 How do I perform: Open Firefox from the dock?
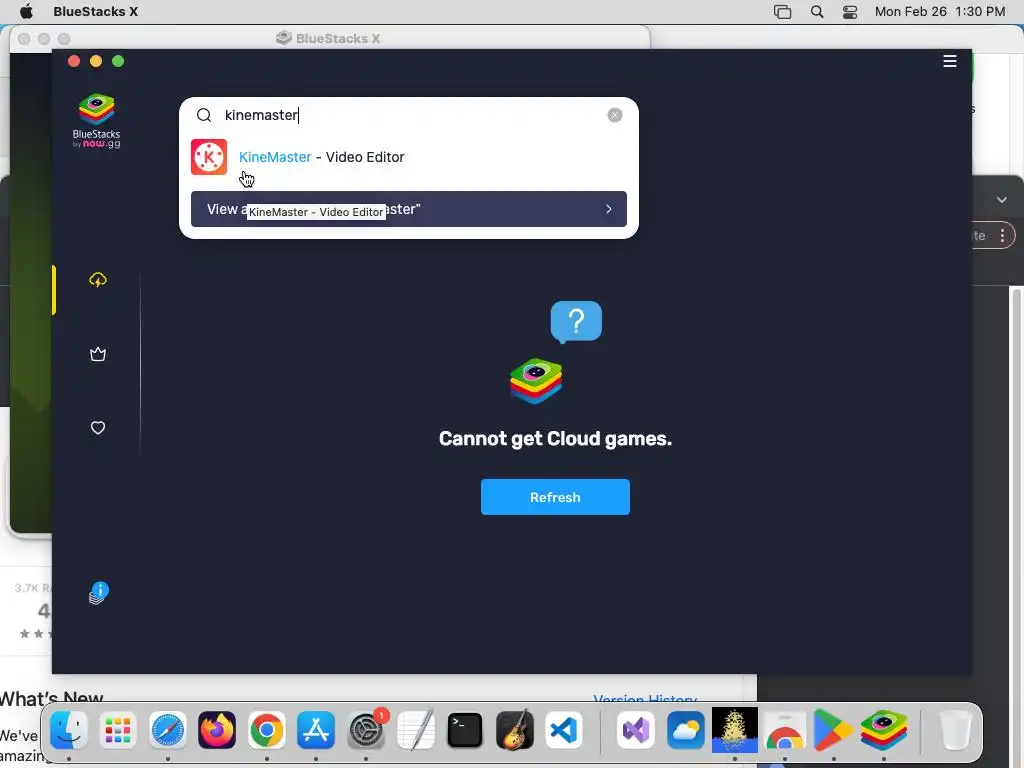click(217, 730)
